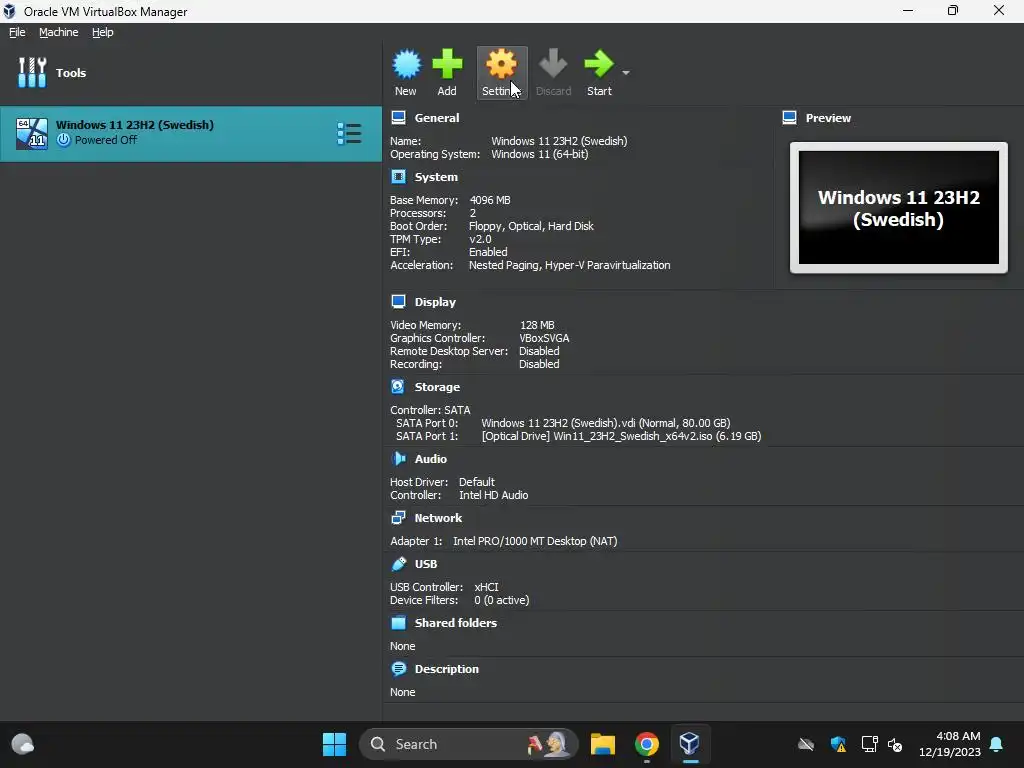The width and height of the screenshot is (1024, 768).
Task: Click the boot order Floppy, Optical, Hard Disk
Action: pyautogui.click(x=531, y=226)
